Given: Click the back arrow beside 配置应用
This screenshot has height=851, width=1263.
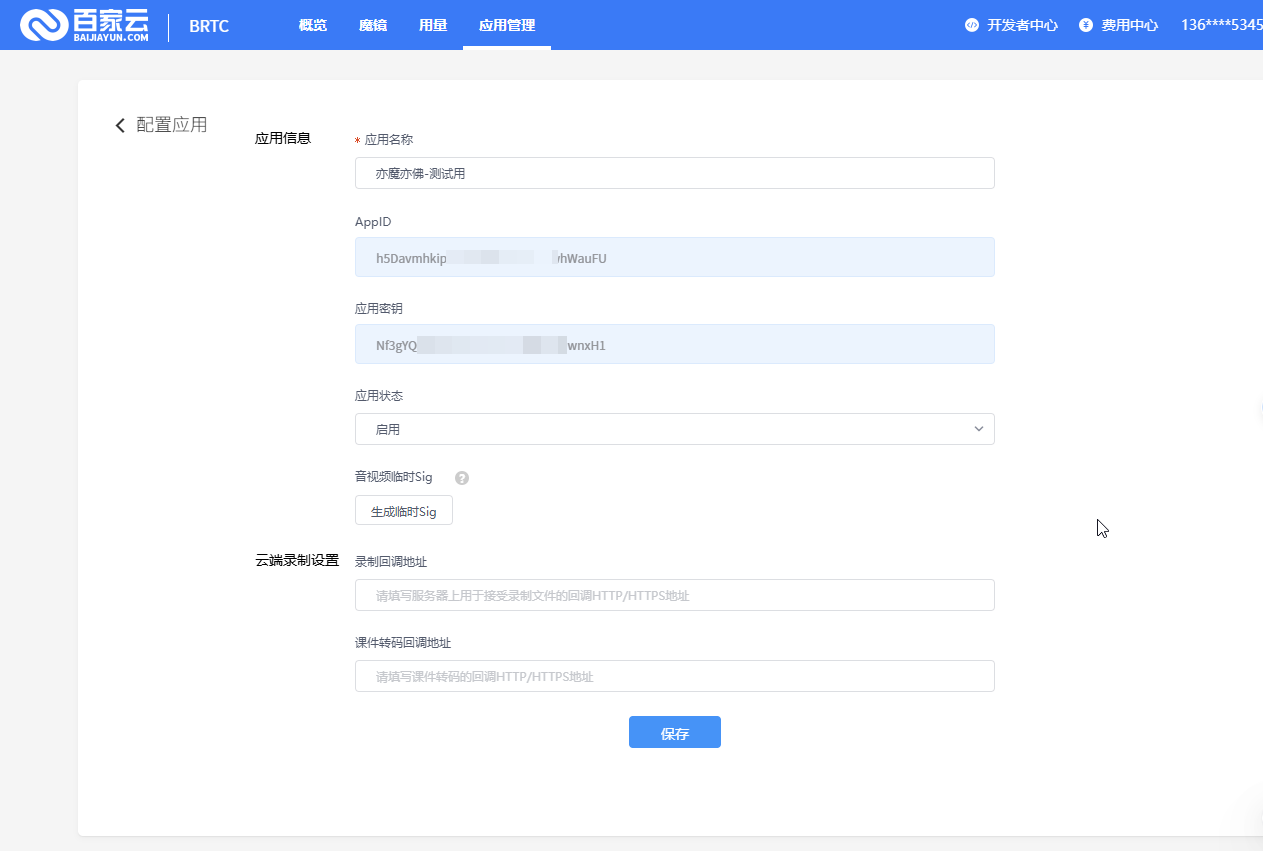Looking at the screenshot, I should point(120,125).
